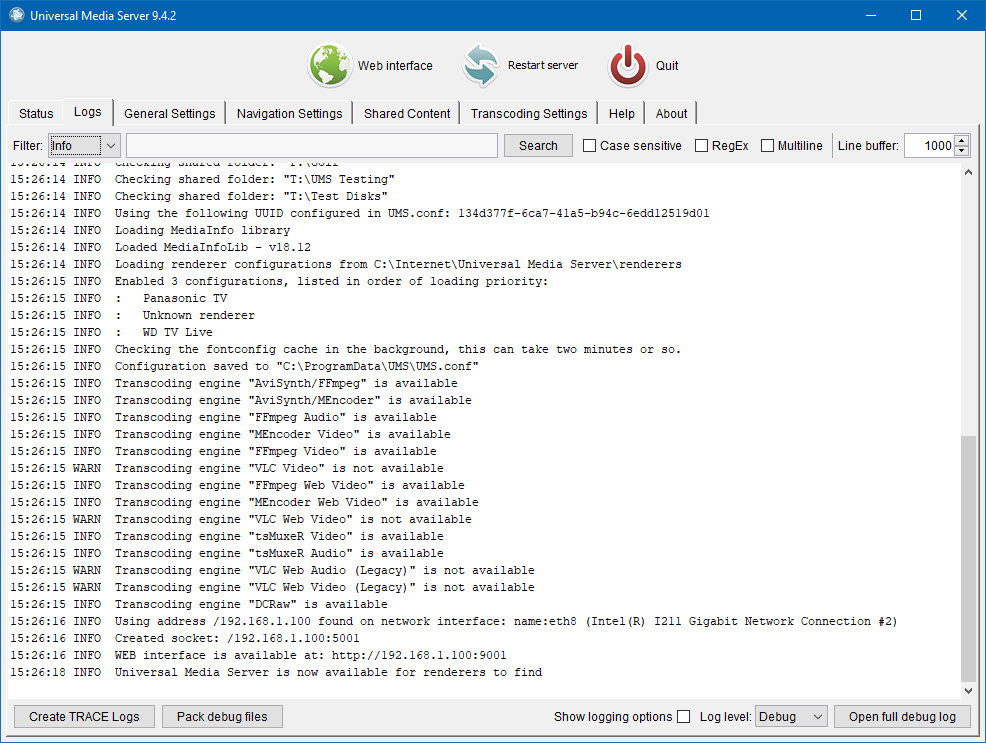The image size is (986, 743).
Task: Click the Search button
Action: (x=538, y=146)
